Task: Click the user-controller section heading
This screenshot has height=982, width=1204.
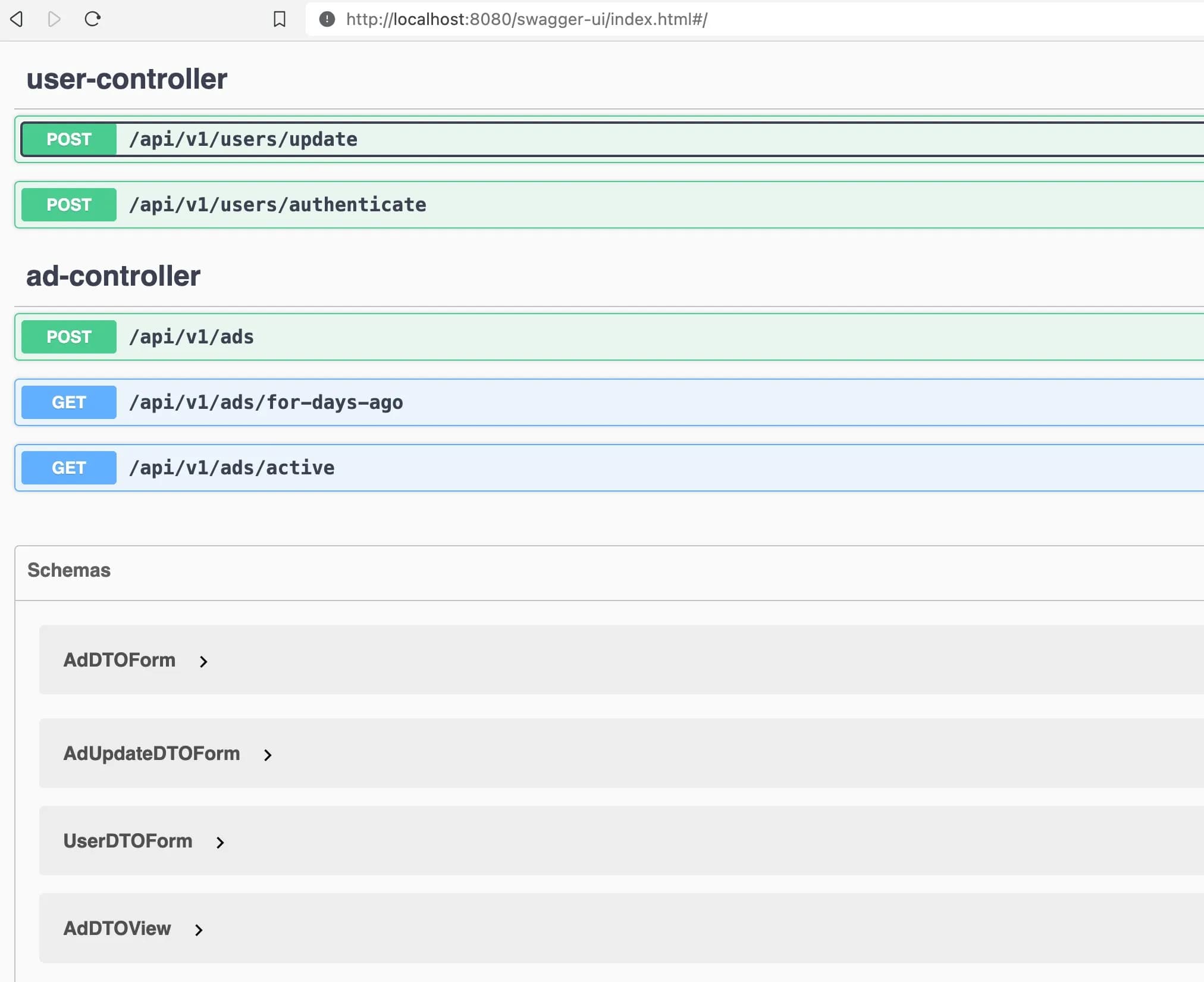Action: (x=126, y=78)
